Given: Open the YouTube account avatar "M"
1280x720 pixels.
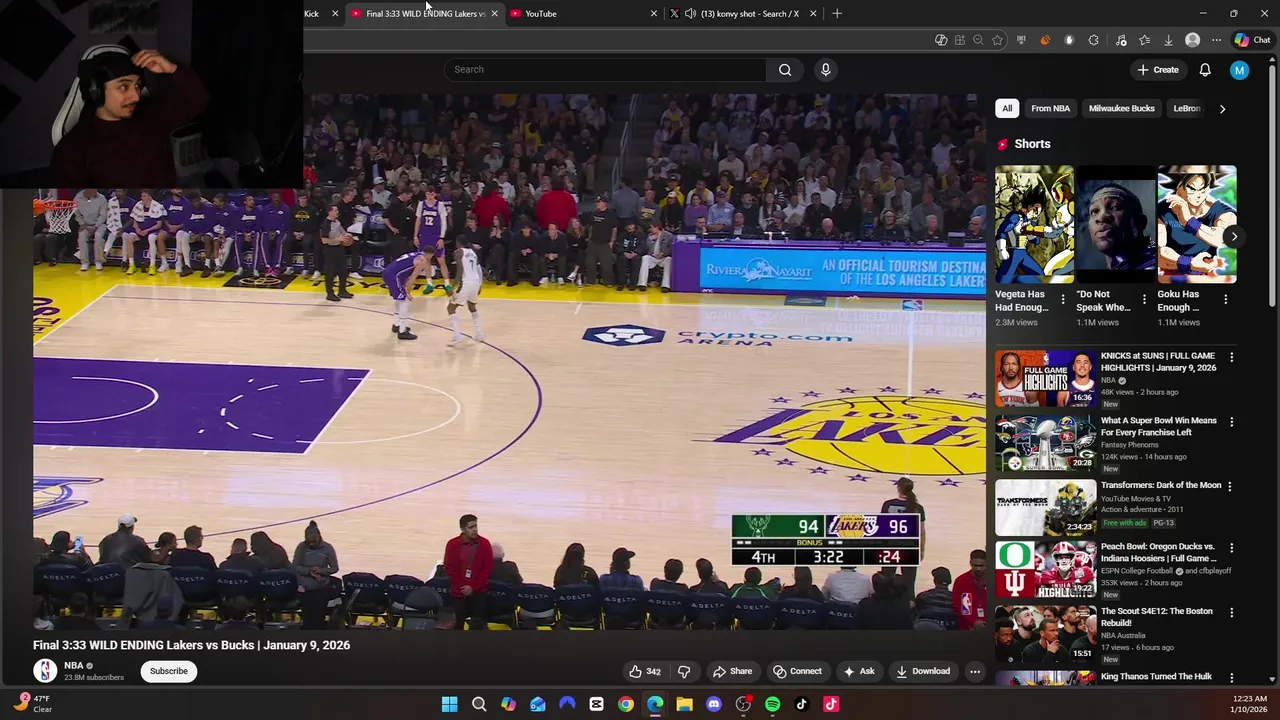Looking at the screenshot, I should (1239, 69).
